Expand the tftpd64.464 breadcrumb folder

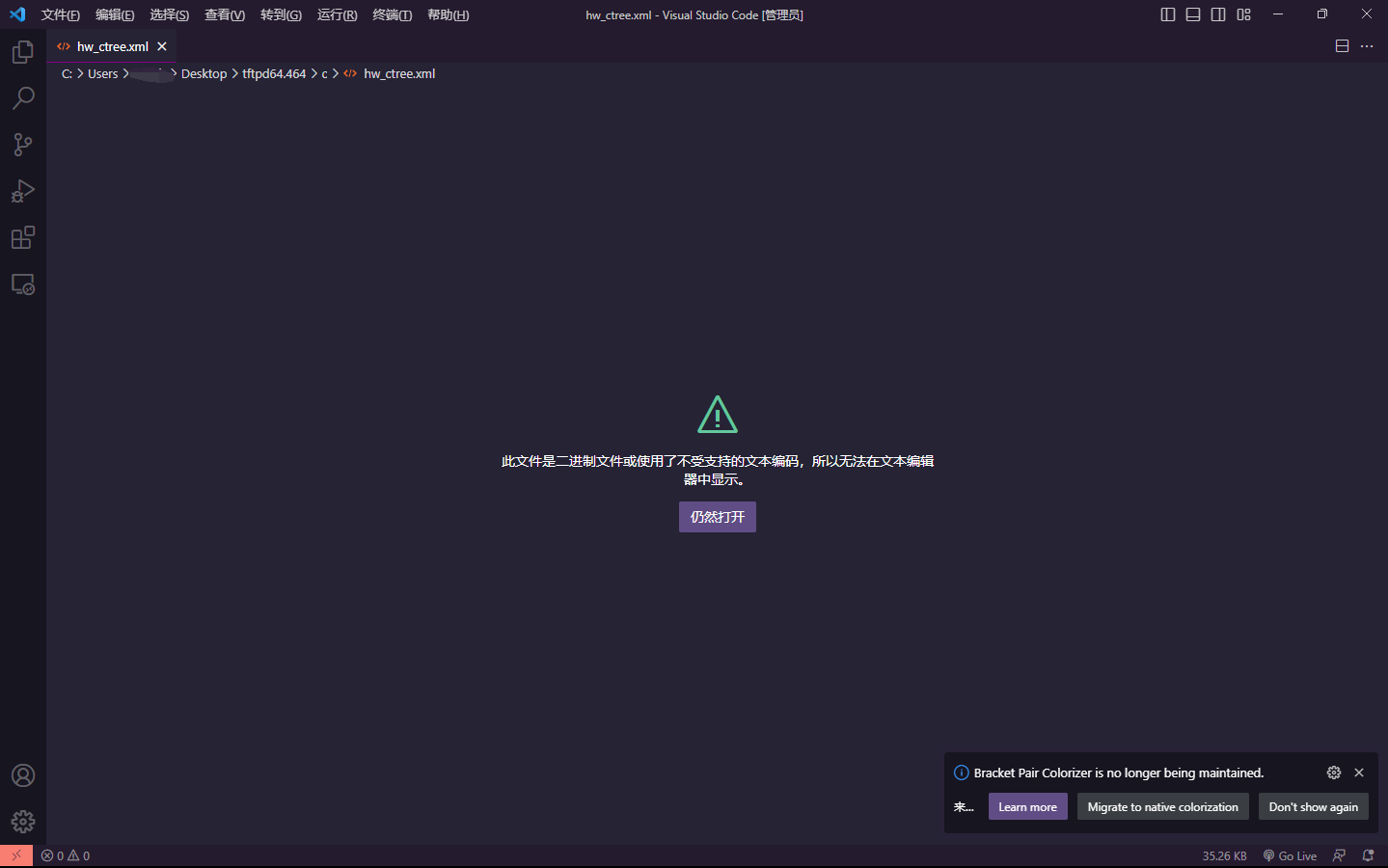pyautogui.click(x=274, y=73)
